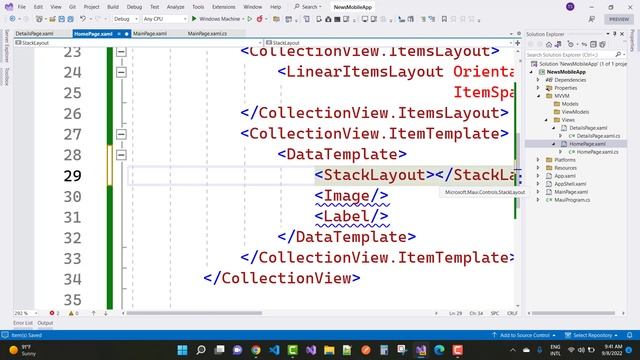Switch to the DetailsPage.xaml tab
The height and width of the screenshot is (360, 640).
(x=34, y=33)
